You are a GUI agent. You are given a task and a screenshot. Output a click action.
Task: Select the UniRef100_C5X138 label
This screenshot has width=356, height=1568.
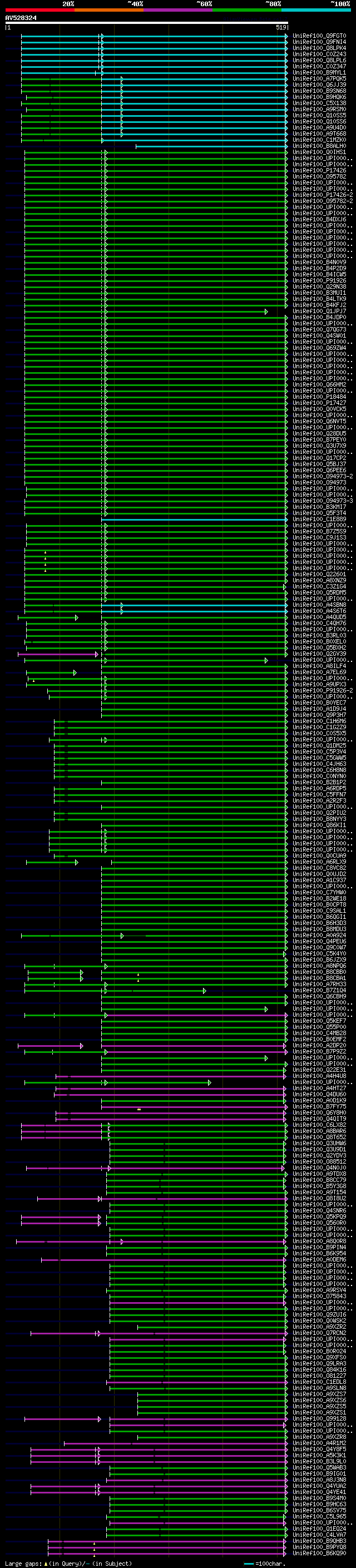click(319, 103)
